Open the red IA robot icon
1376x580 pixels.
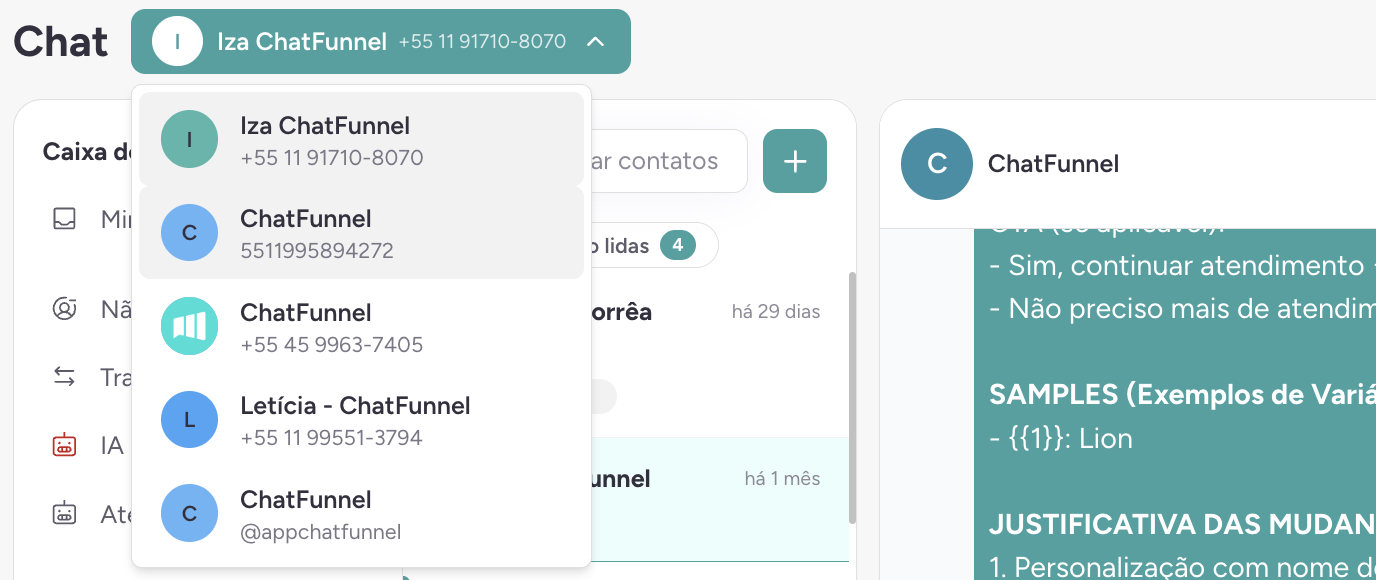[65, 445]
